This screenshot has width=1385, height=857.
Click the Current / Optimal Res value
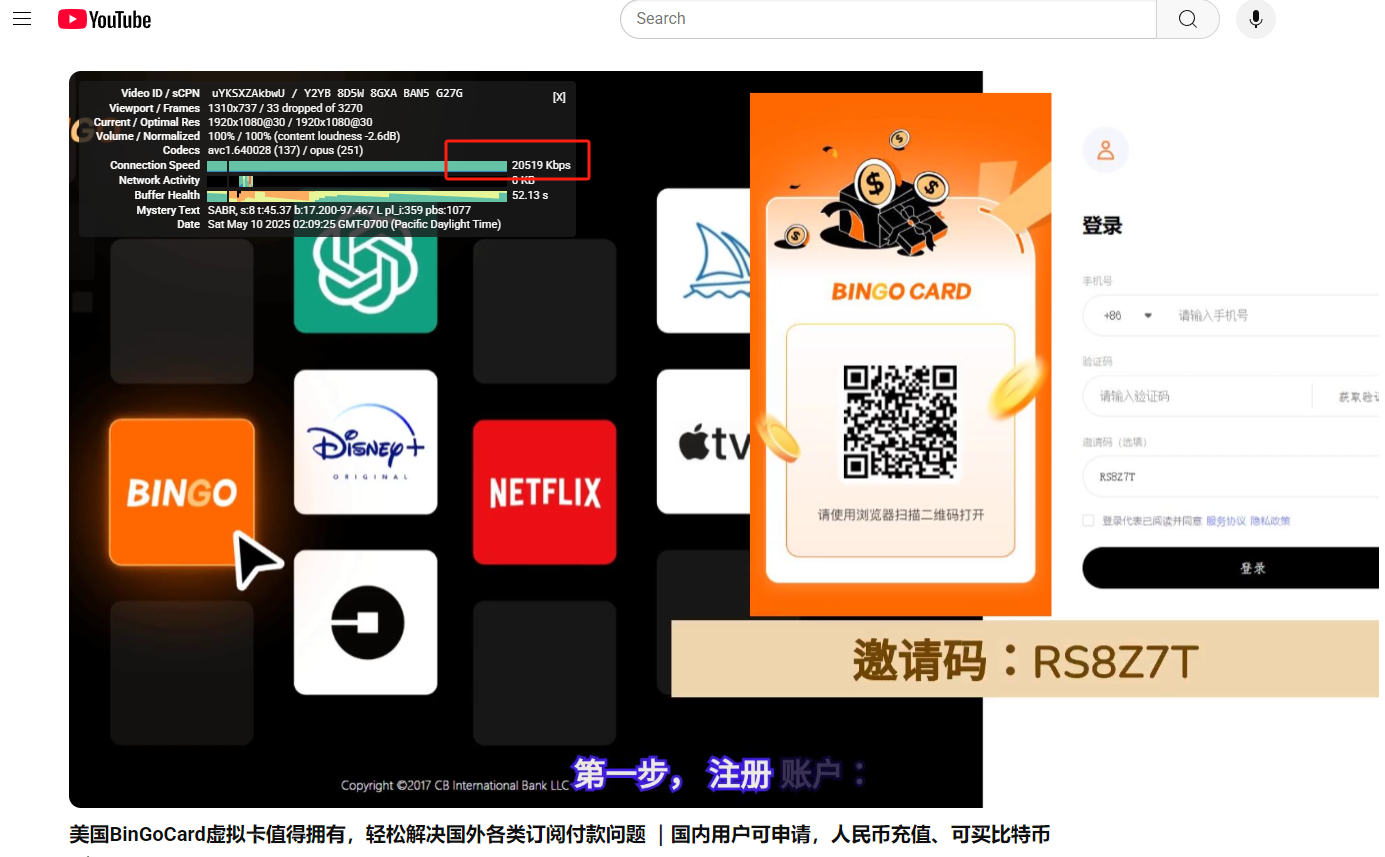click(289, 122)
